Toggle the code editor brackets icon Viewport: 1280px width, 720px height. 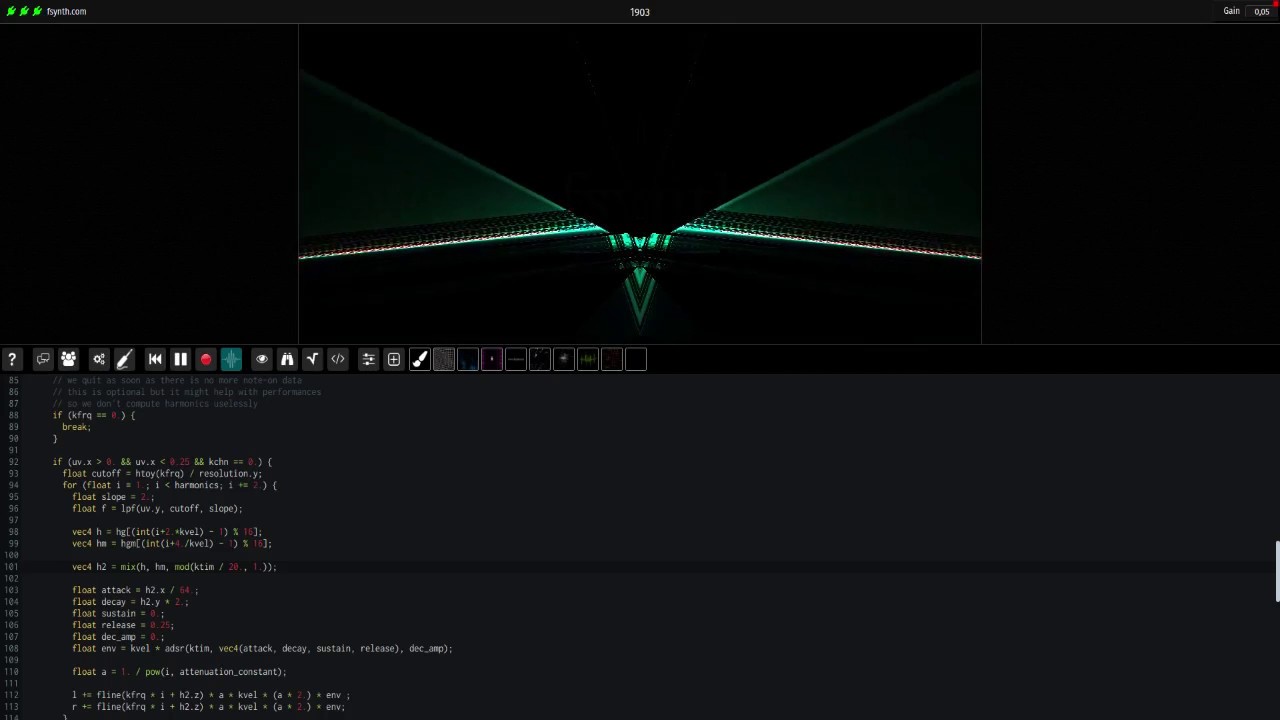pos(338,359)
